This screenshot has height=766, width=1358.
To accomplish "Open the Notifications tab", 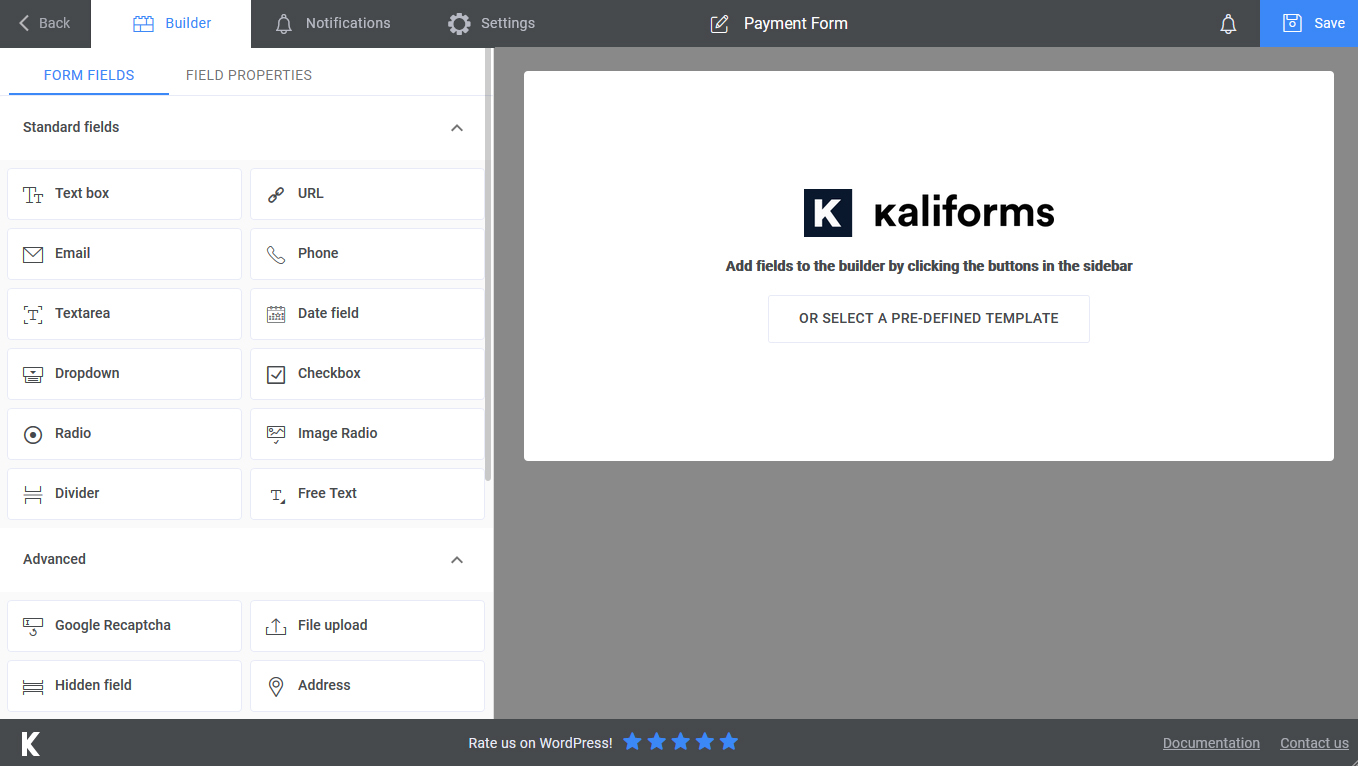I will 332,24.
